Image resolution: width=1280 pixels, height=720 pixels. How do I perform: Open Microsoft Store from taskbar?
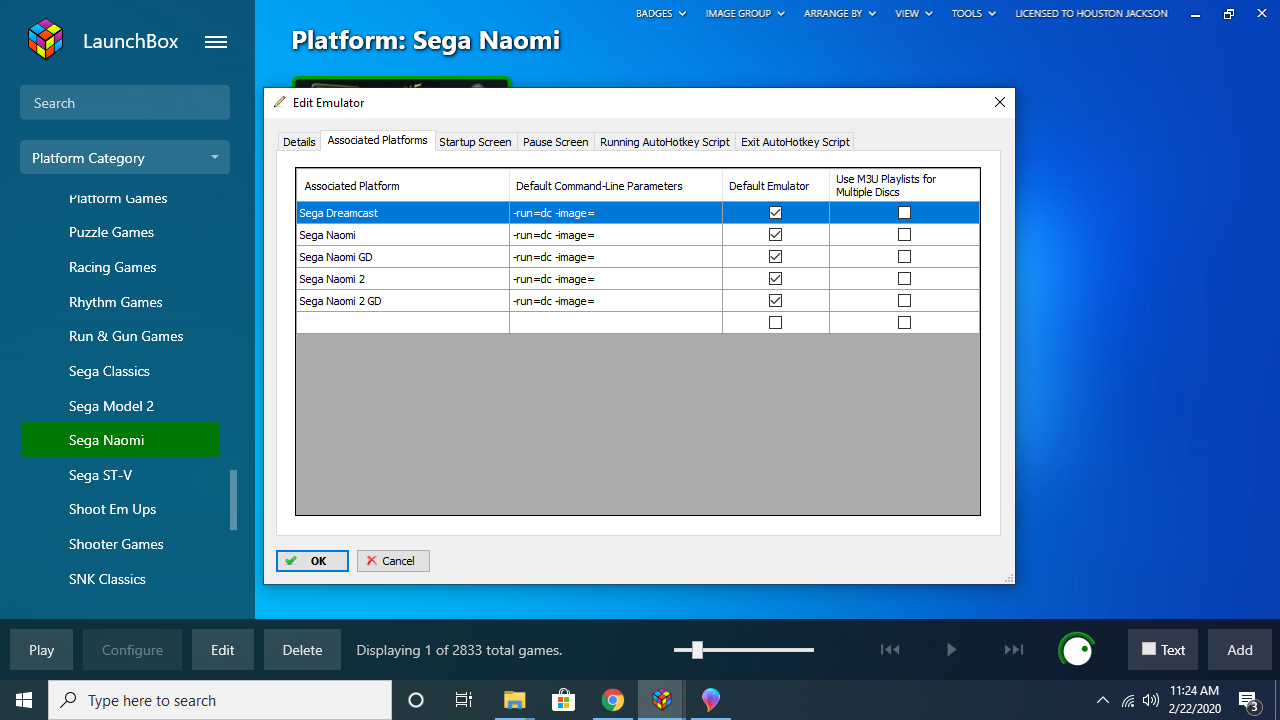point(563,700)
